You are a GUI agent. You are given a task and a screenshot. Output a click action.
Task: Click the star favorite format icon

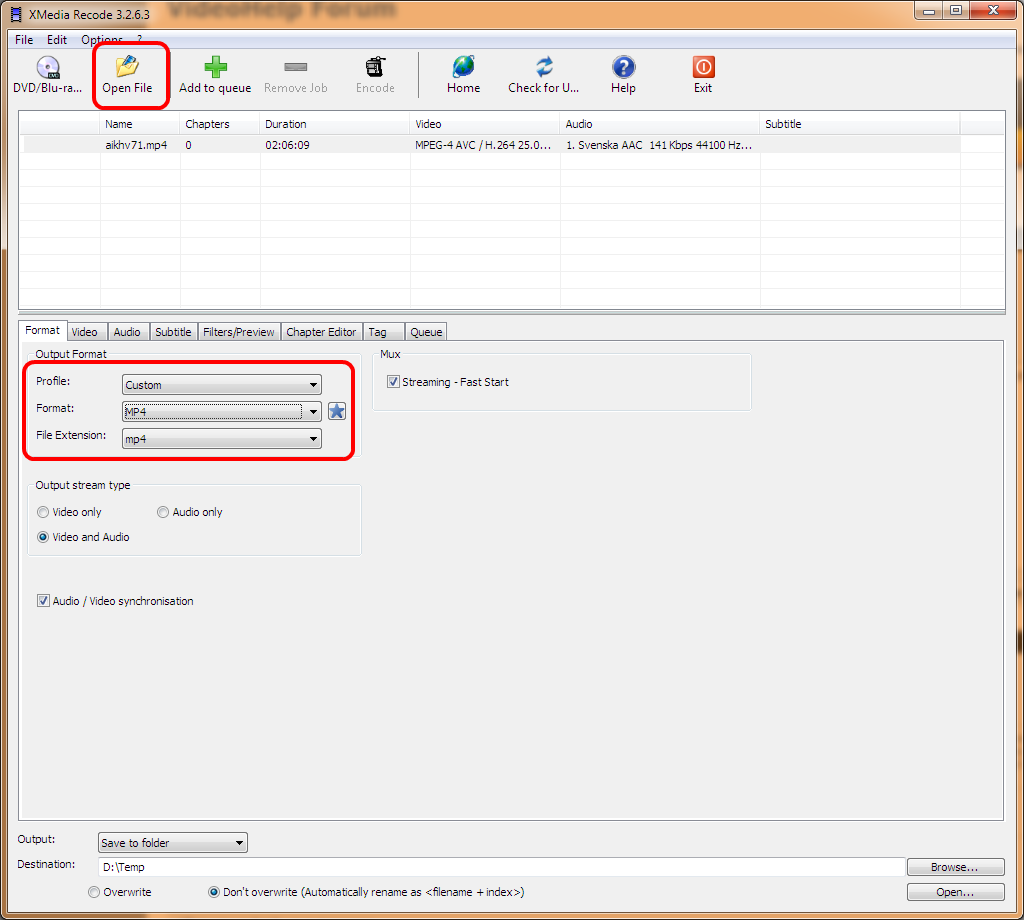pos(337,411)
